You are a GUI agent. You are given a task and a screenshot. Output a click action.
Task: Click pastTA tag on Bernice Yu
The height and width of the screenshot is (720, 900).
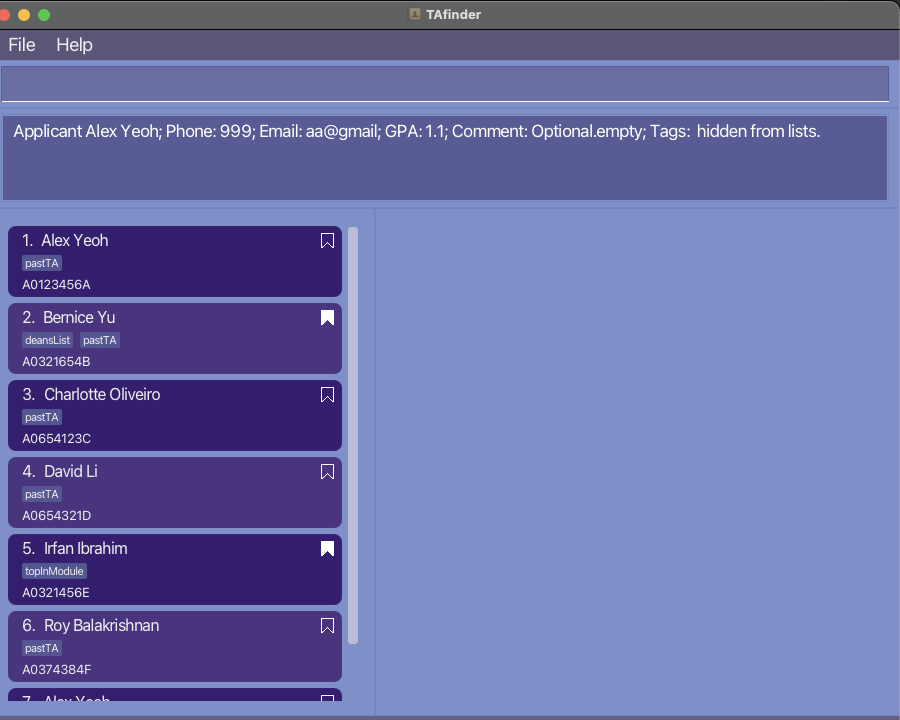tap(100, 340)
